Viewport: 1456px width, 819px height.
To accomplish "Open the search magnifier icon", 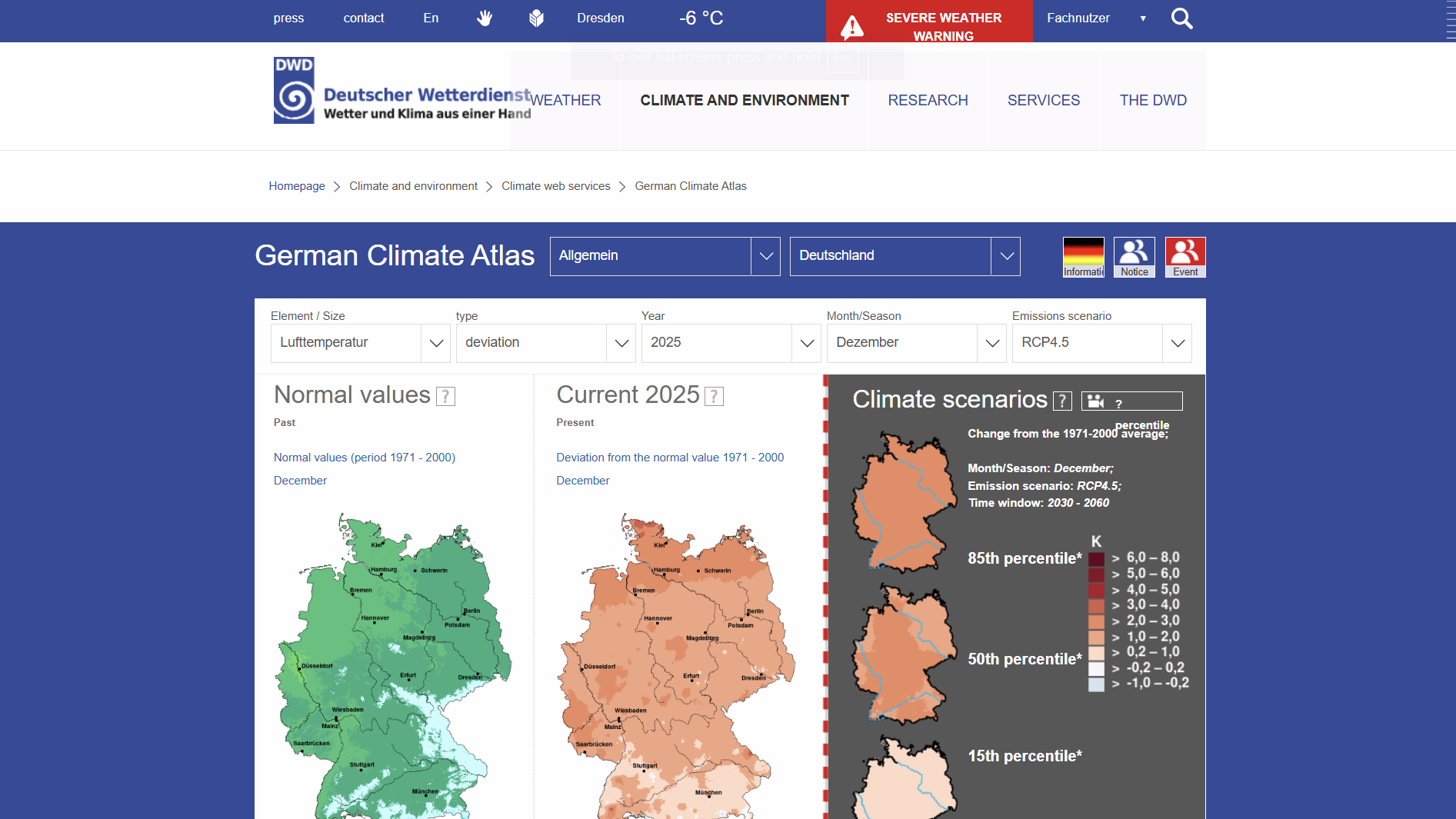I will pos(1181,18).
